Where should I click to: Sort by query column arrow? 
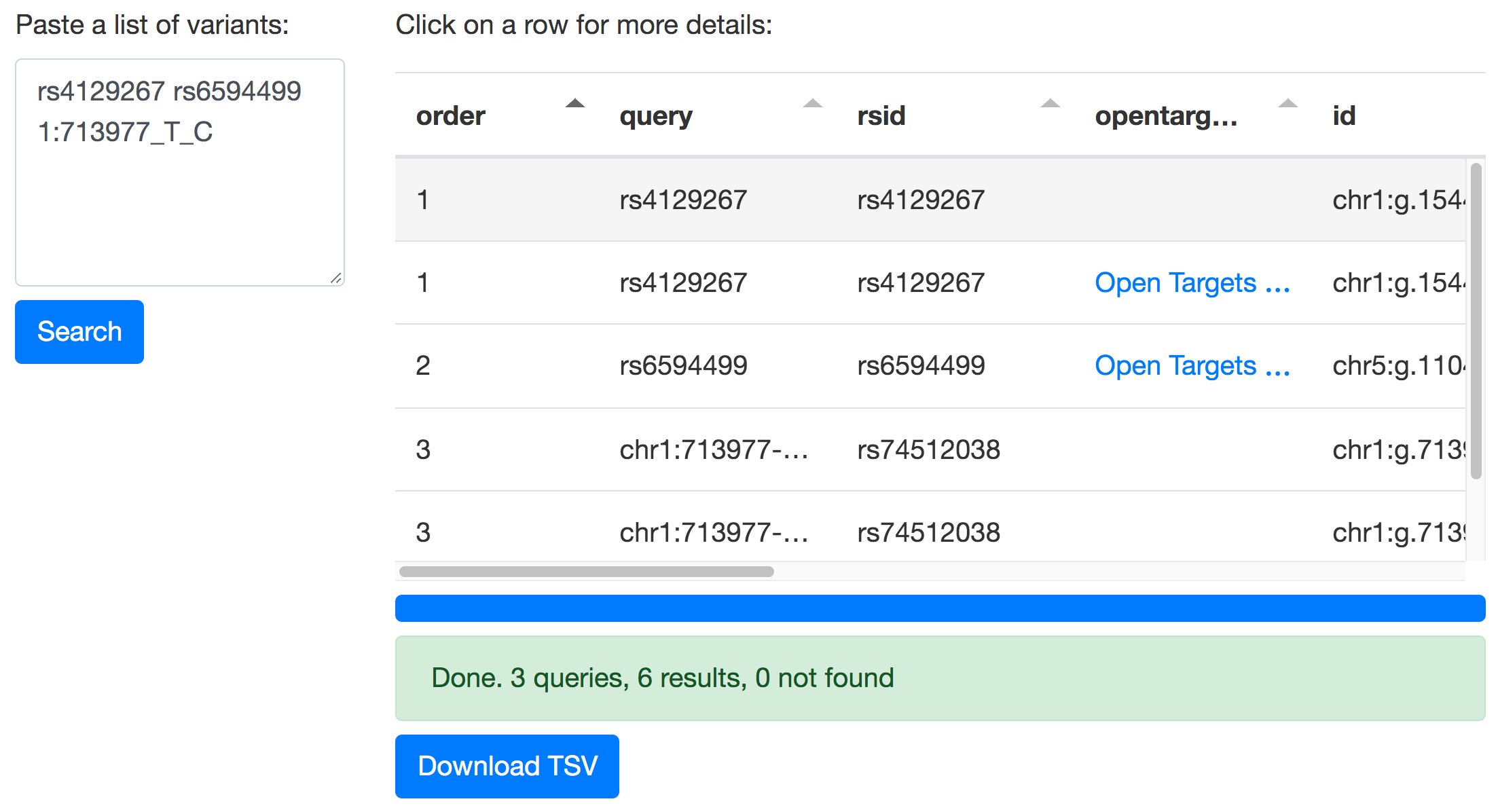tap(813, 103)
